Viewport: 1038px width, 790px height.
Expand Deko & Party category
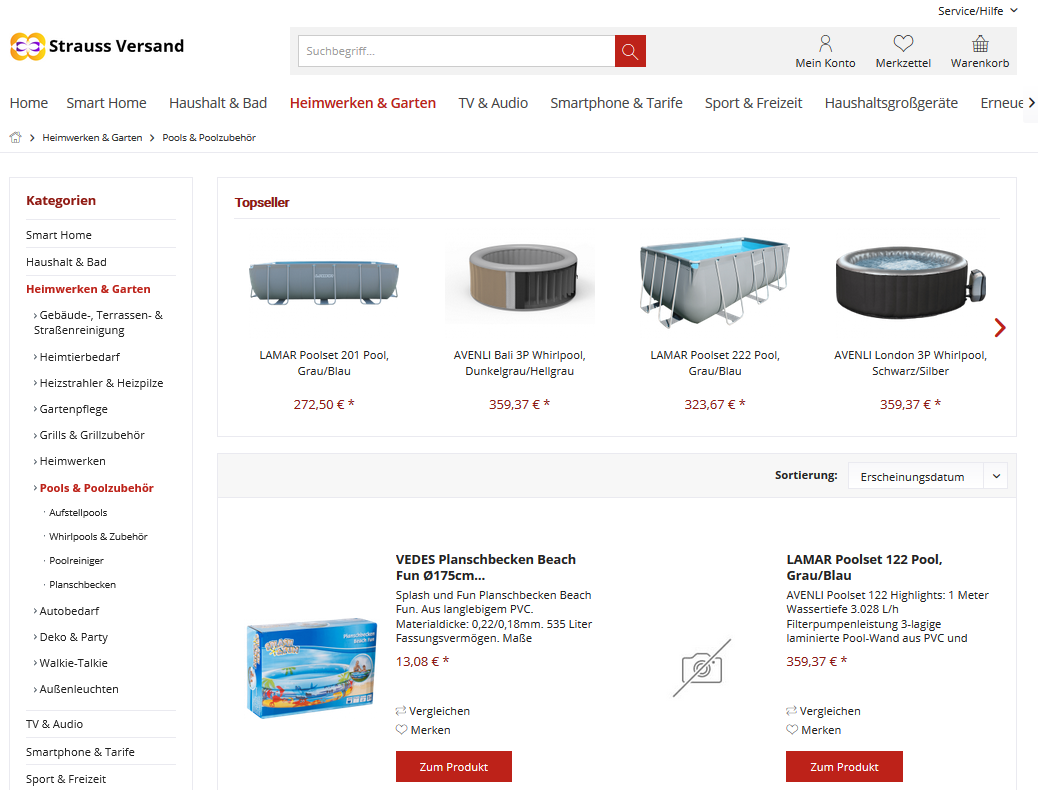[70, 637]
